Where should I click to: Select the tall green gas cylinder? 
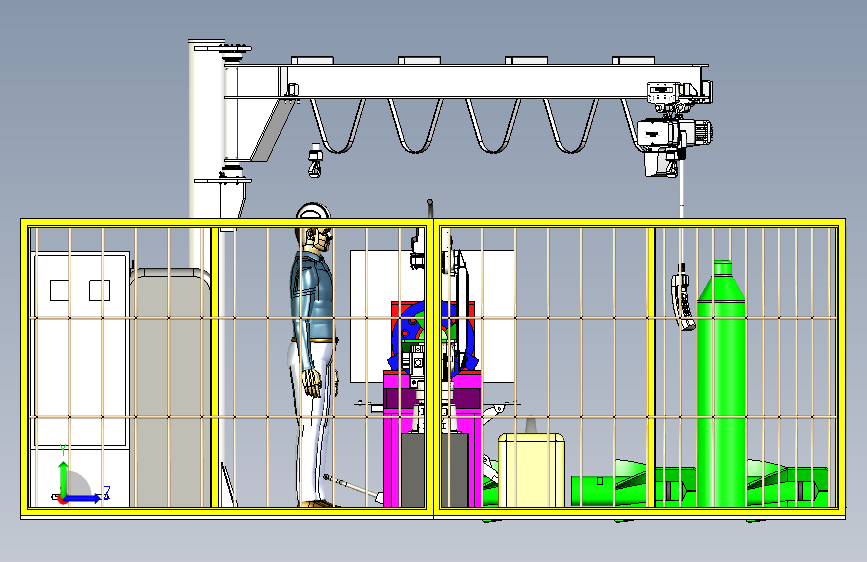pos(722,383)
